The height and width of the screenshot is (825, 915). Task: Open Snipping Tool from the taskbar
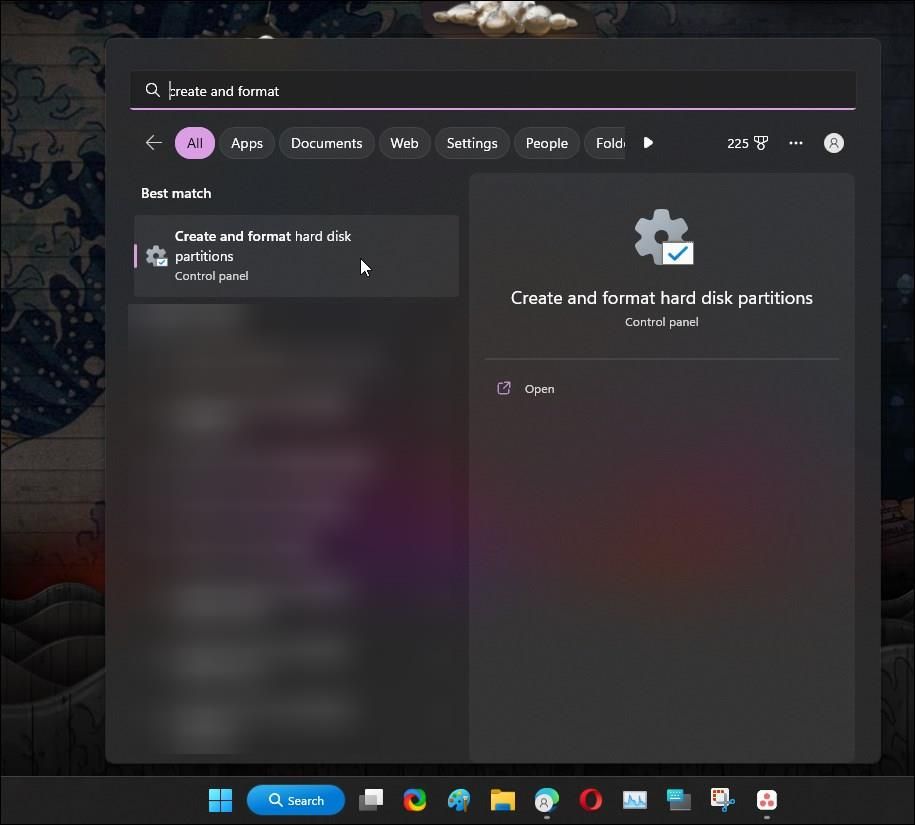pyautogui.click(x=722, y=800)
